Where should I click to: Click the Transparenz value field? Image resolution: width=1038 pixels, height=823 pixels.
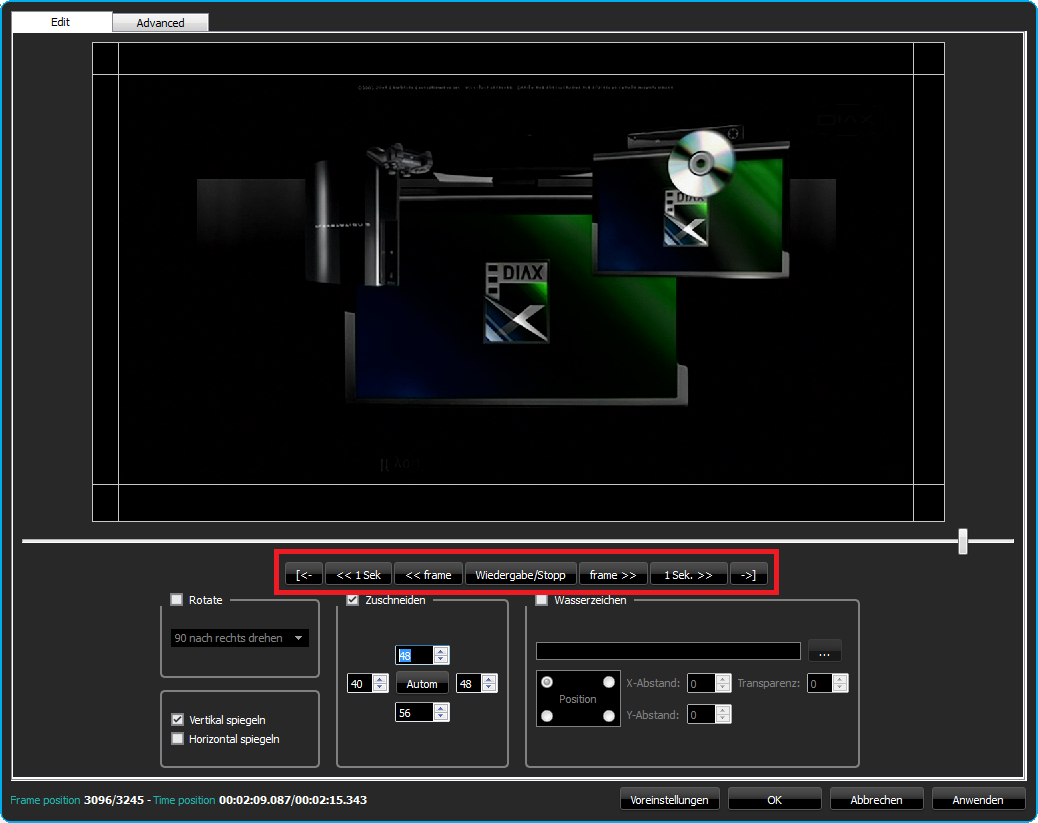tap(820, 683)
